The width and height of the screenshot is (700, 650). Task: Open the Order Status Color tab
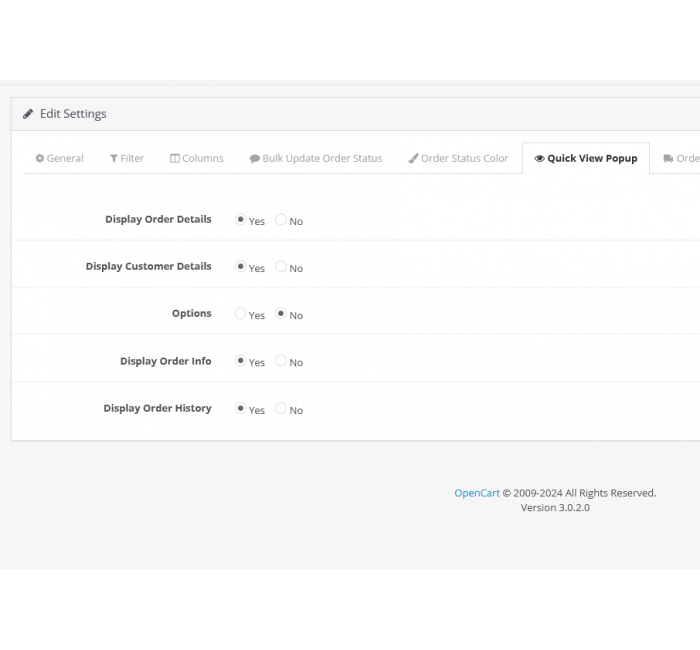pyautogui.click(x=458, y=158)
